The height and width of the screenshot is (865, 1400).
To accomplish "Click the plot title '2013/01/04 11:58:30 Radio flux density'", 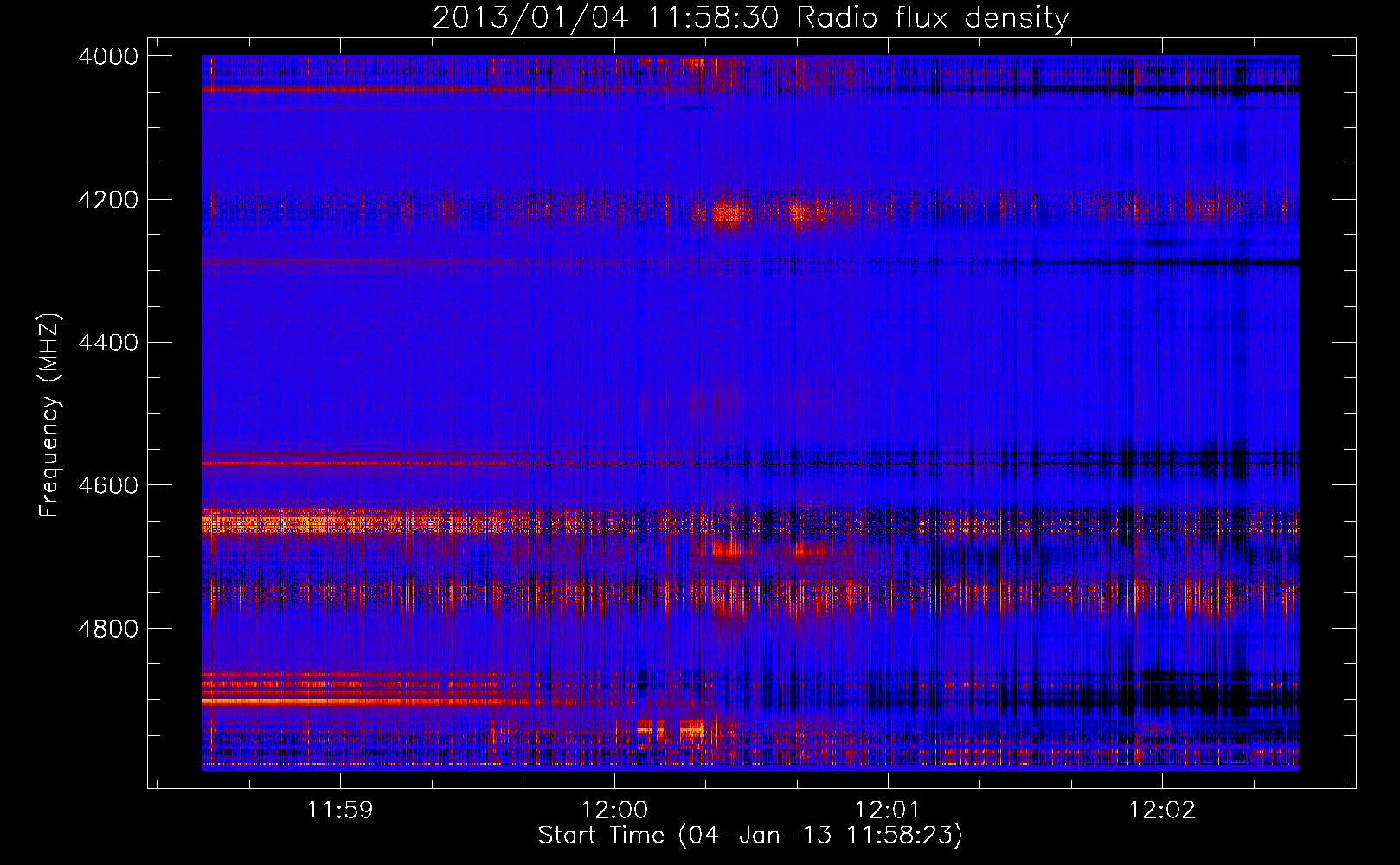I will pyautogui.click(x=750, y=18).
